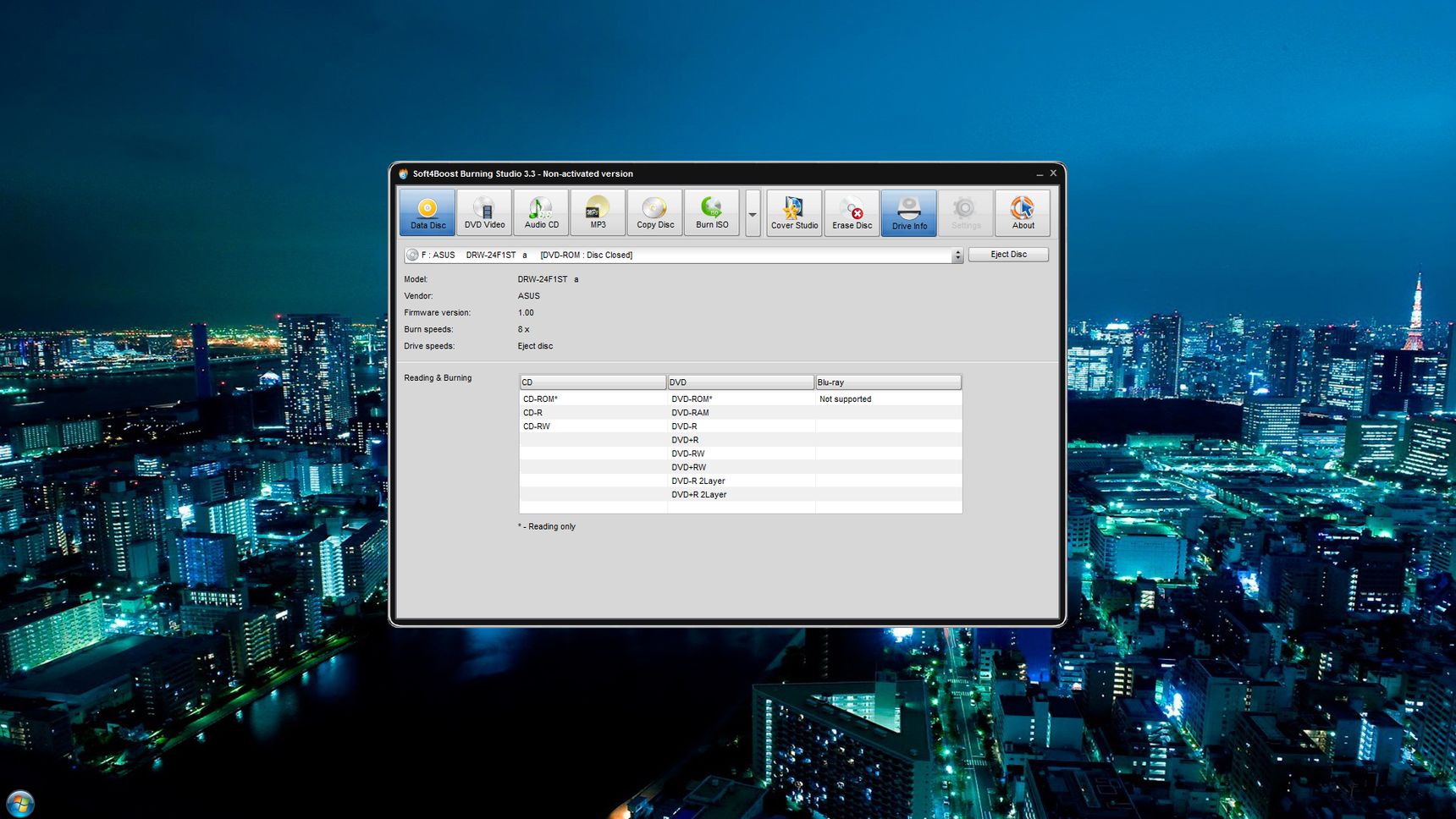Viewport: 1456px width, 819px height.
Task: Click the model value DRW-24F1ST
Action: click(548, 279)
